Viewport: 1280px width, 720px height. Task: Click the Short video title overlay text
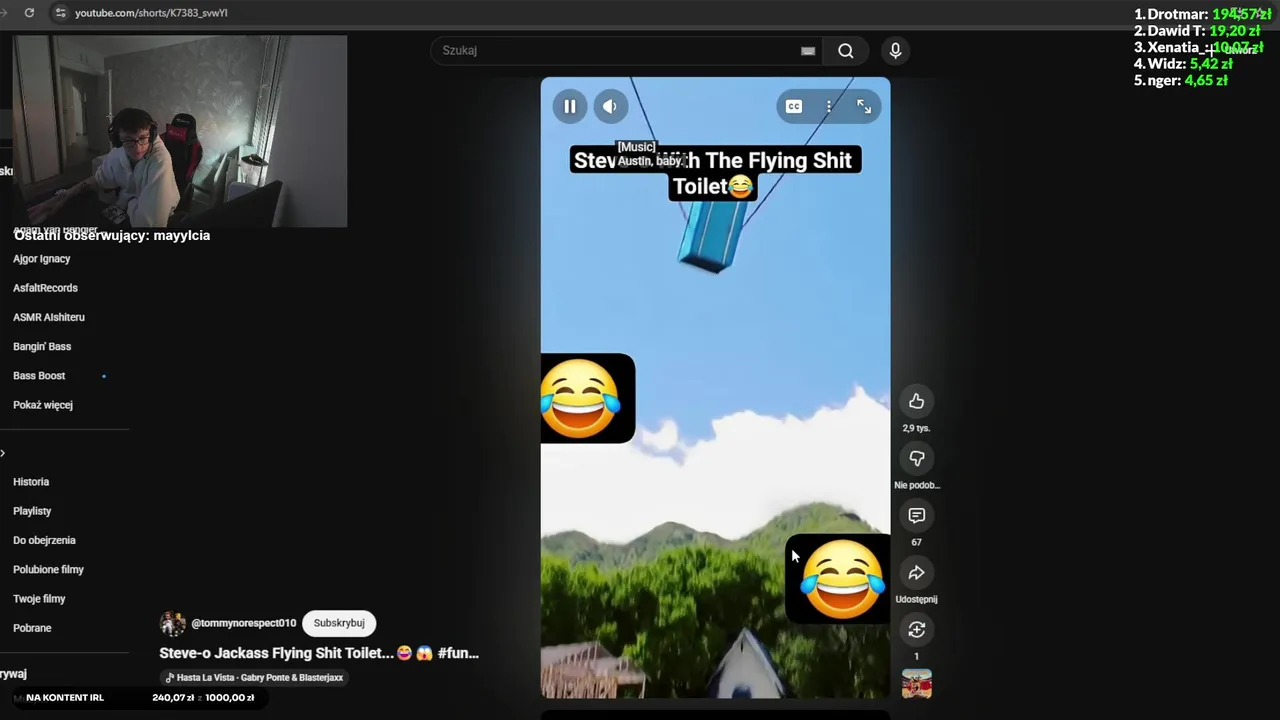coord(714,173)
